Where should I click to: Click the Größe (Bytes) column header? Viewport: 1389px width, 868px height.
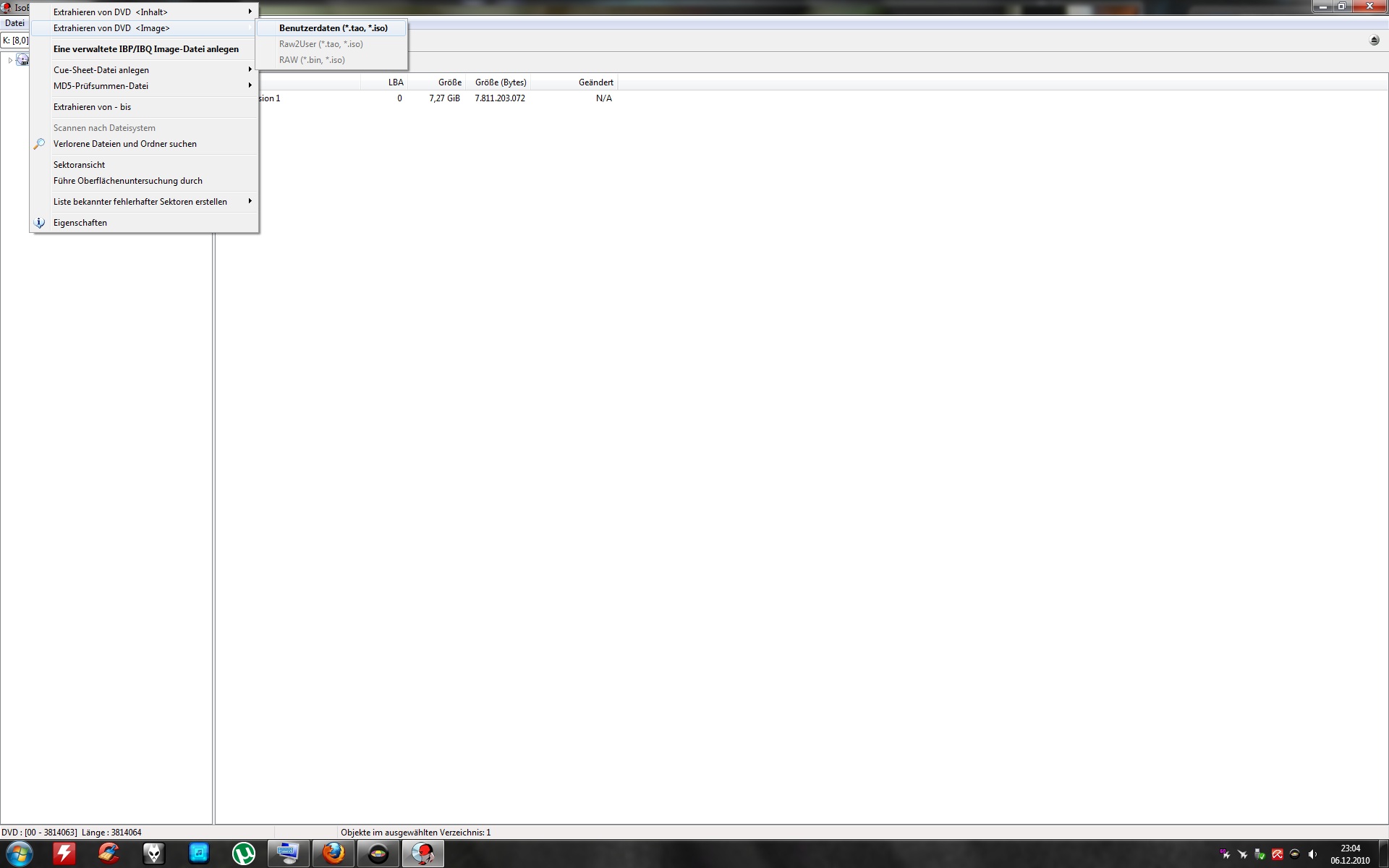pyautogui.click(x=501, y=82)
